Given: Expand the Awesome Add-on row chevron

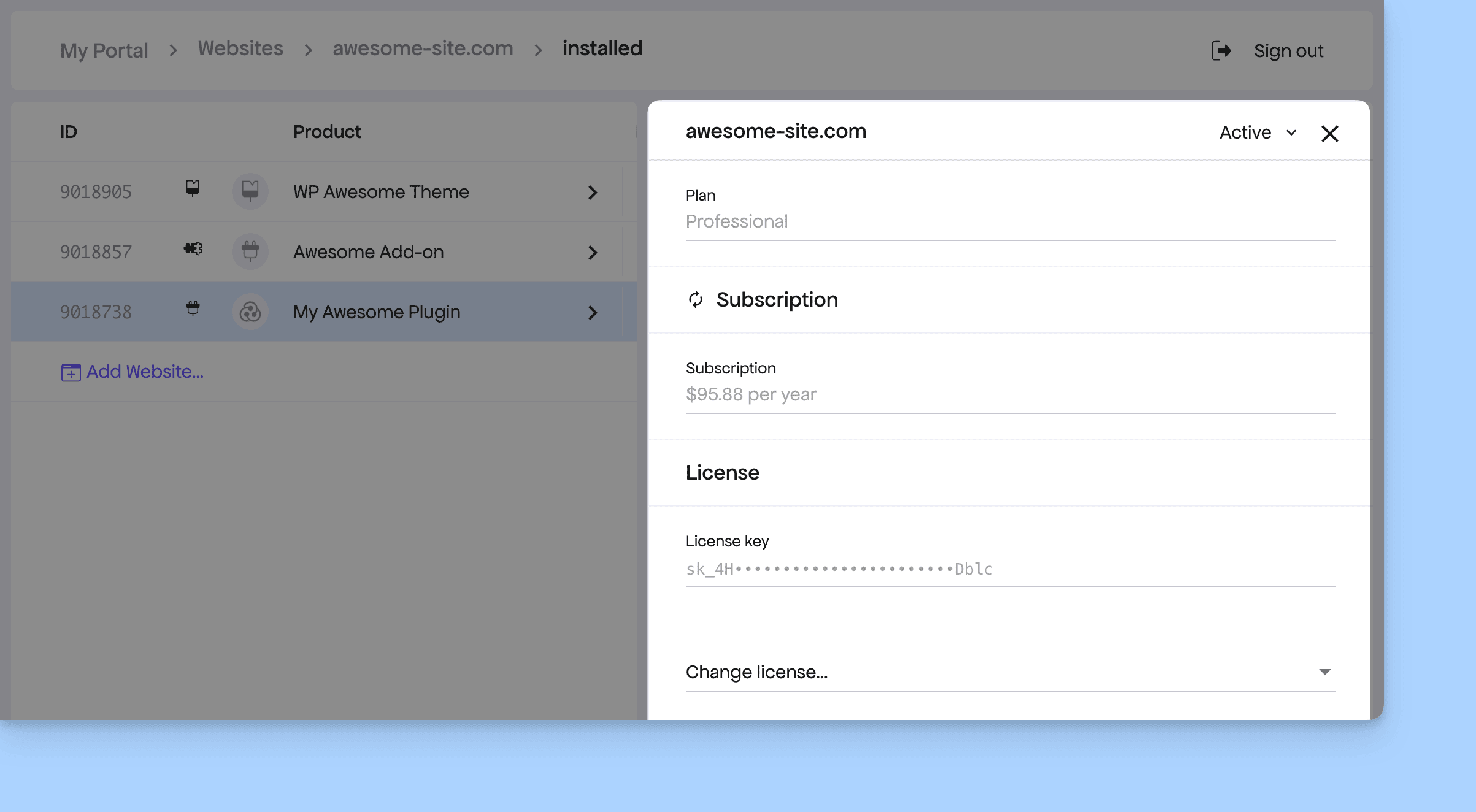Looking at the screenshot, I should pyautogui.click(x=592, y=252).
